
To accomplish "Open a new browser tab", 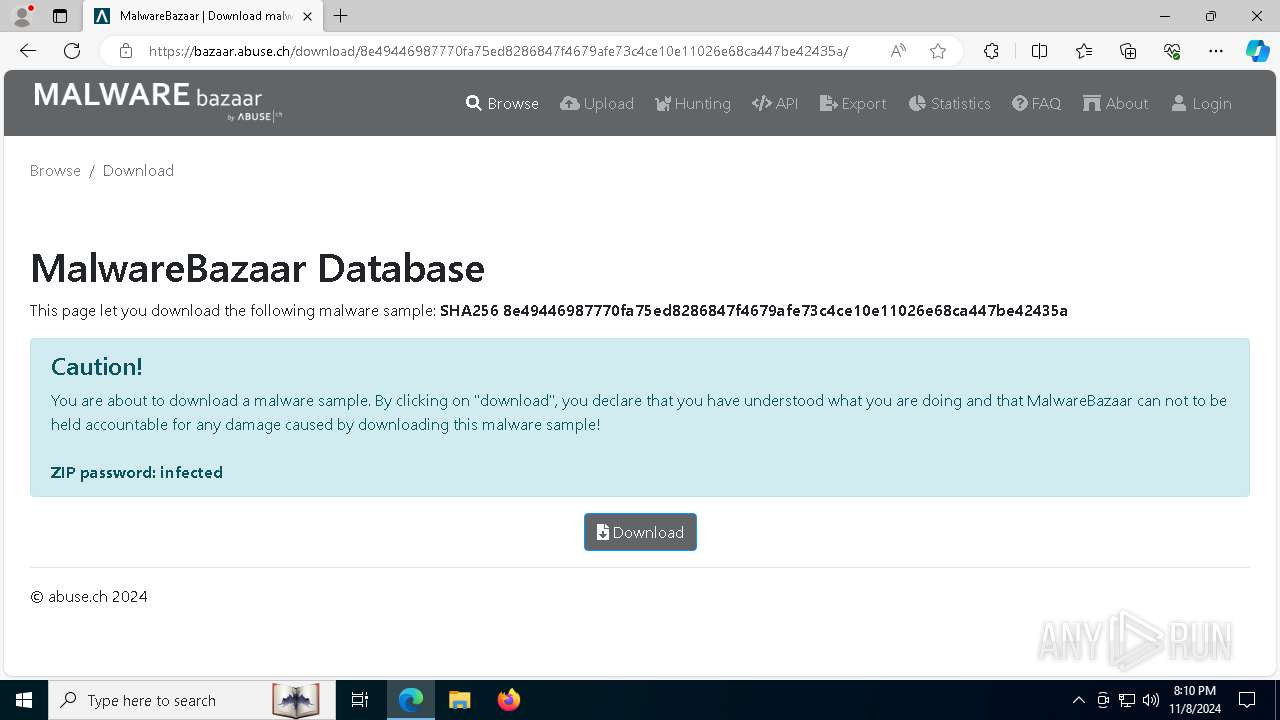I will [341, 16].
